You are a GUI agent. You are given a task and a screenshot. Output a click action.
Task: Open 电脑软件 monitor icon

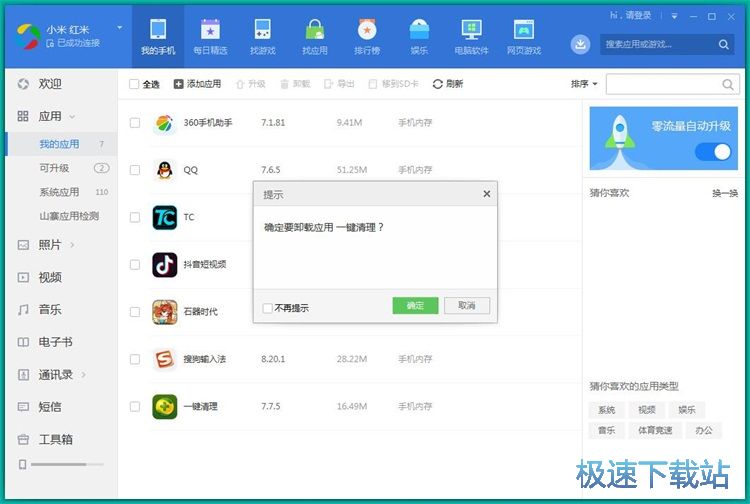471,30
